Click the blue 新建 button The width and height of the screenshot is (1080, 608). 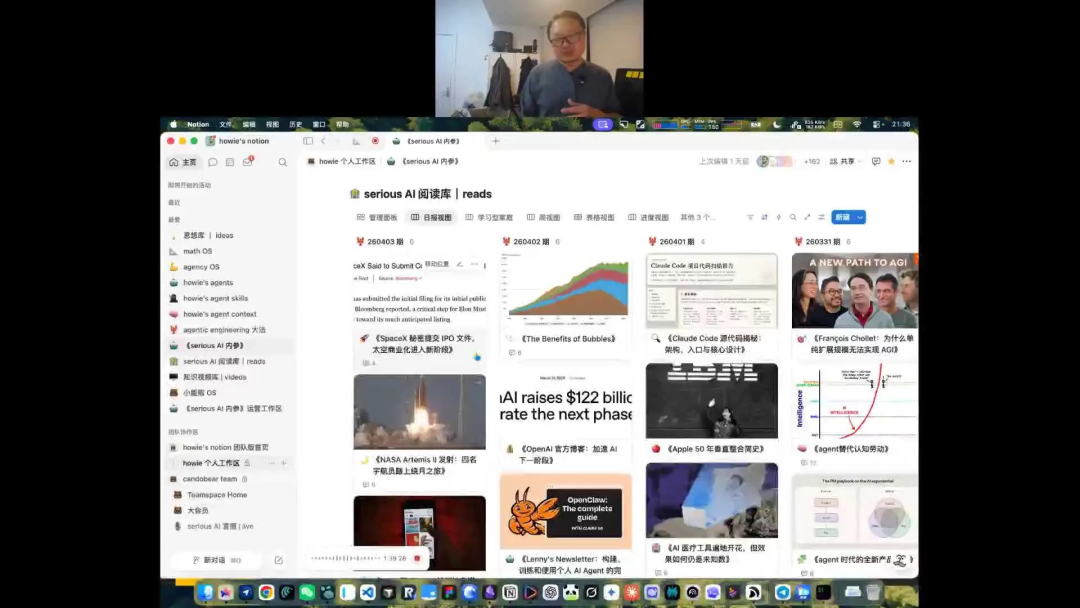[x=842, y=217]
